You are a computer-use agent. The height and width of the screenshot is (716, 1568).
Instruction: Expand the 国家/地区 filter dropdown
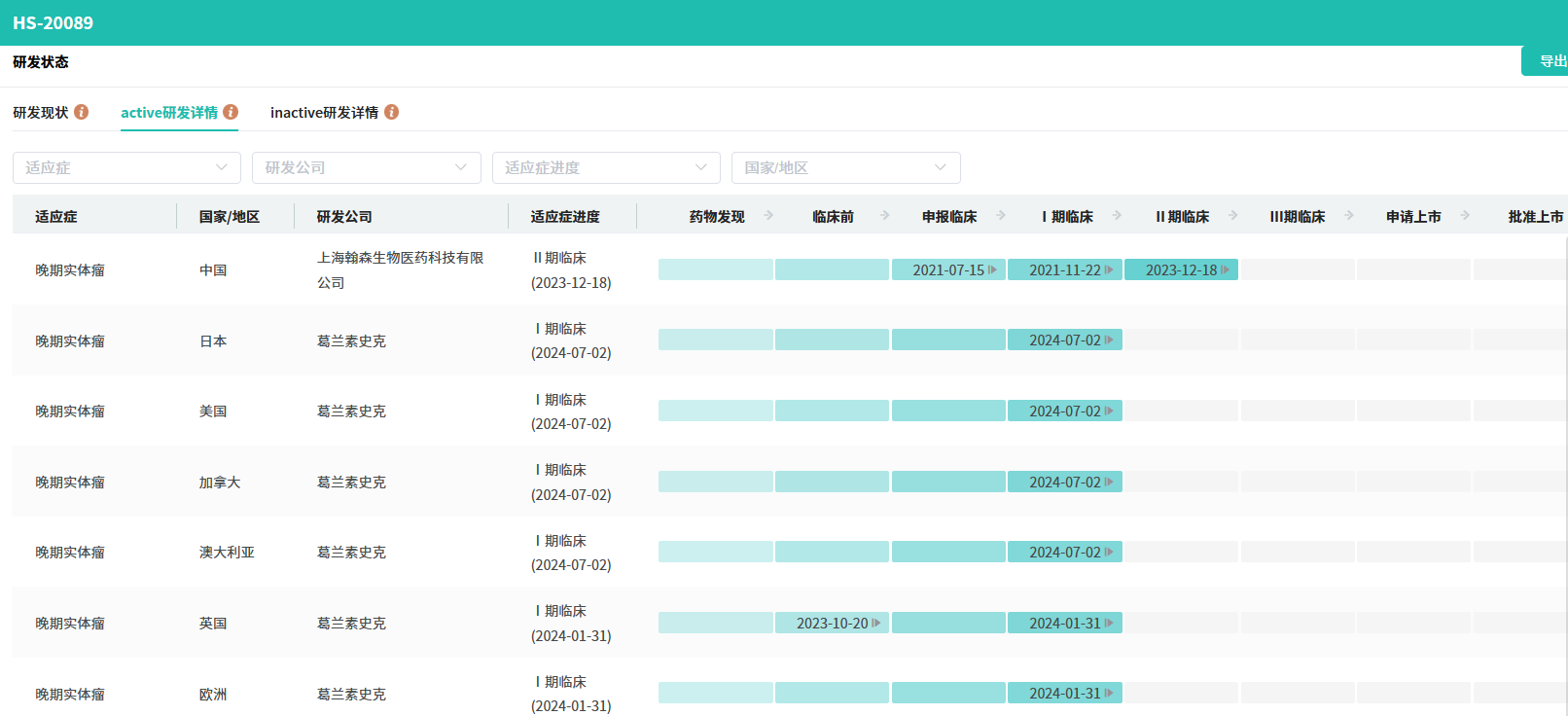(x=845, y=167)
